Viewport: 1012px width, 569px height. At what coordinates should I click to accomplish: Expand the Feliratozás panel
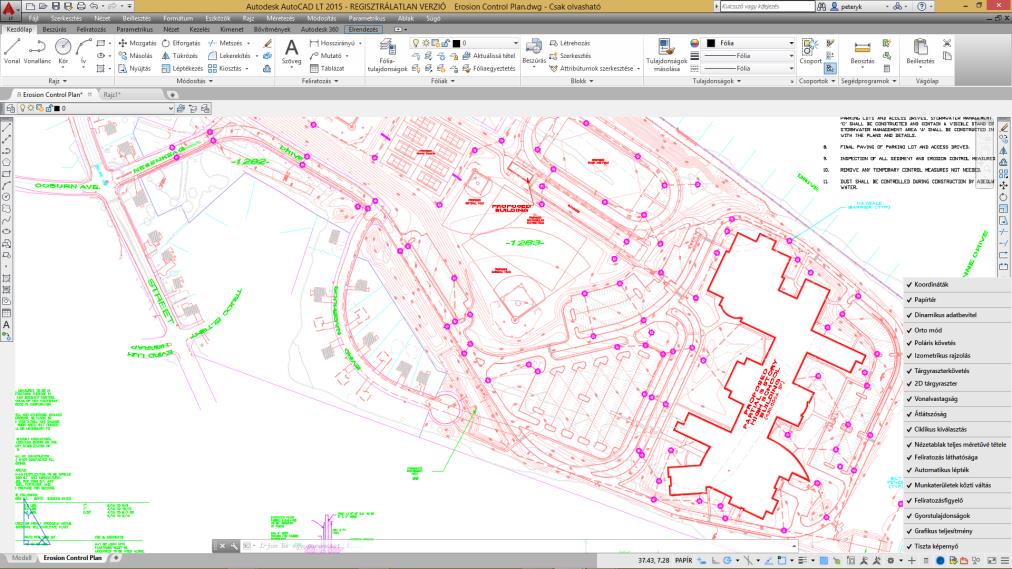(x=320, y=81)
